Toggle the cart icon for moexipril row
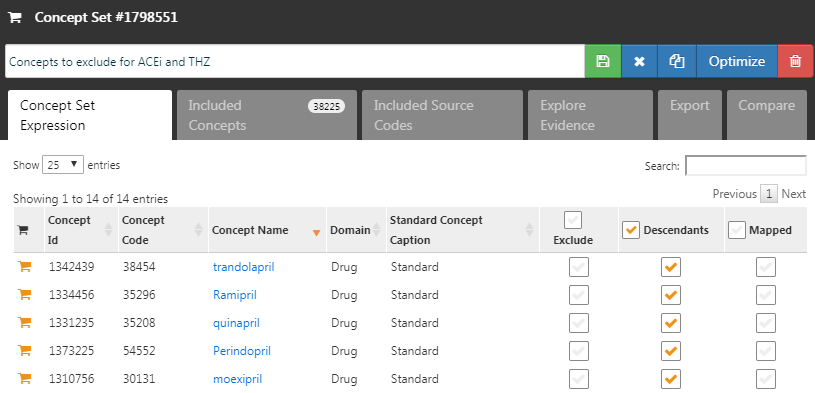 point(24,378)
